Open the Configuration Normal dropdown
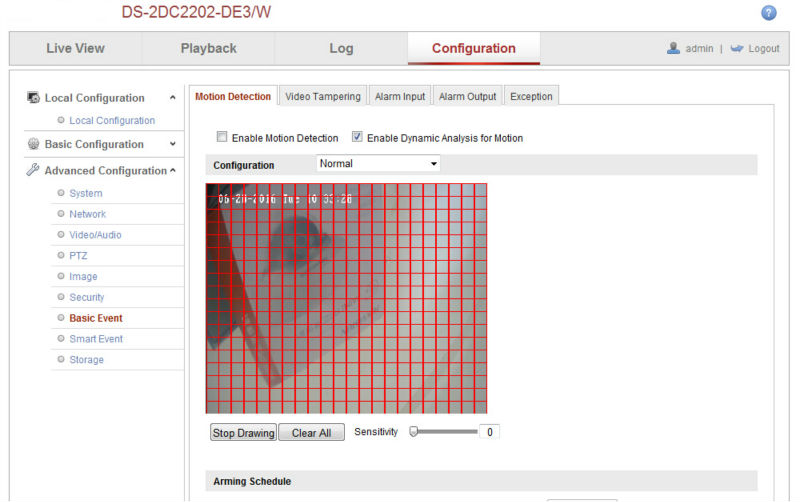 pos(378,163)
